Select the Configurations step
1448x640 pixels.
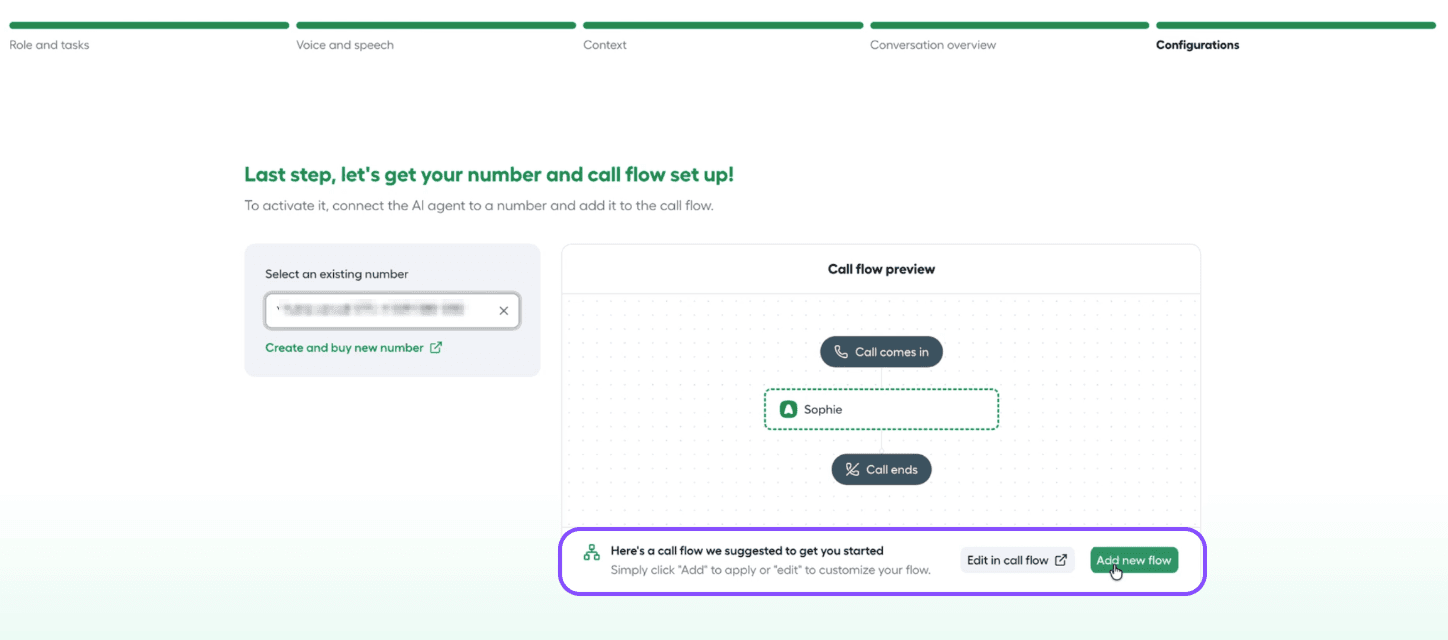click(1197, 45)
